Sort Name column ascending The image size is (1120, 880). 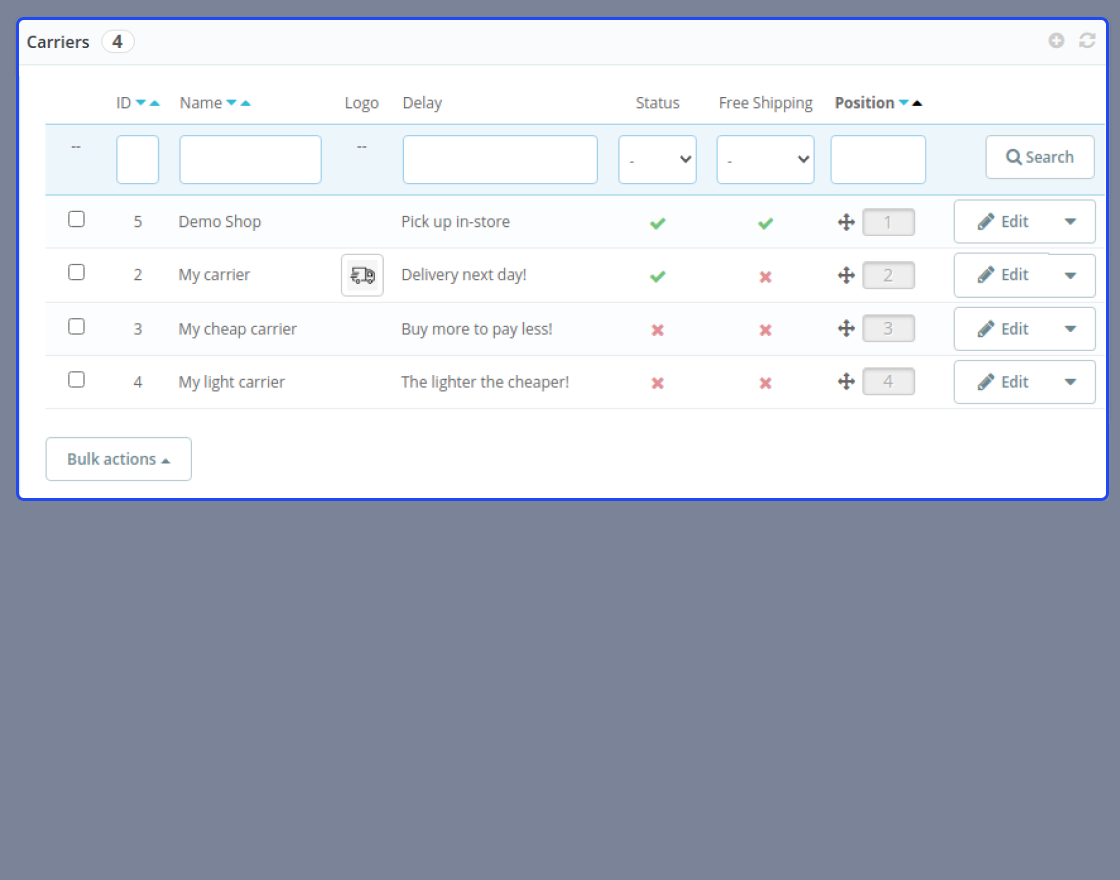tap(246, 103)
